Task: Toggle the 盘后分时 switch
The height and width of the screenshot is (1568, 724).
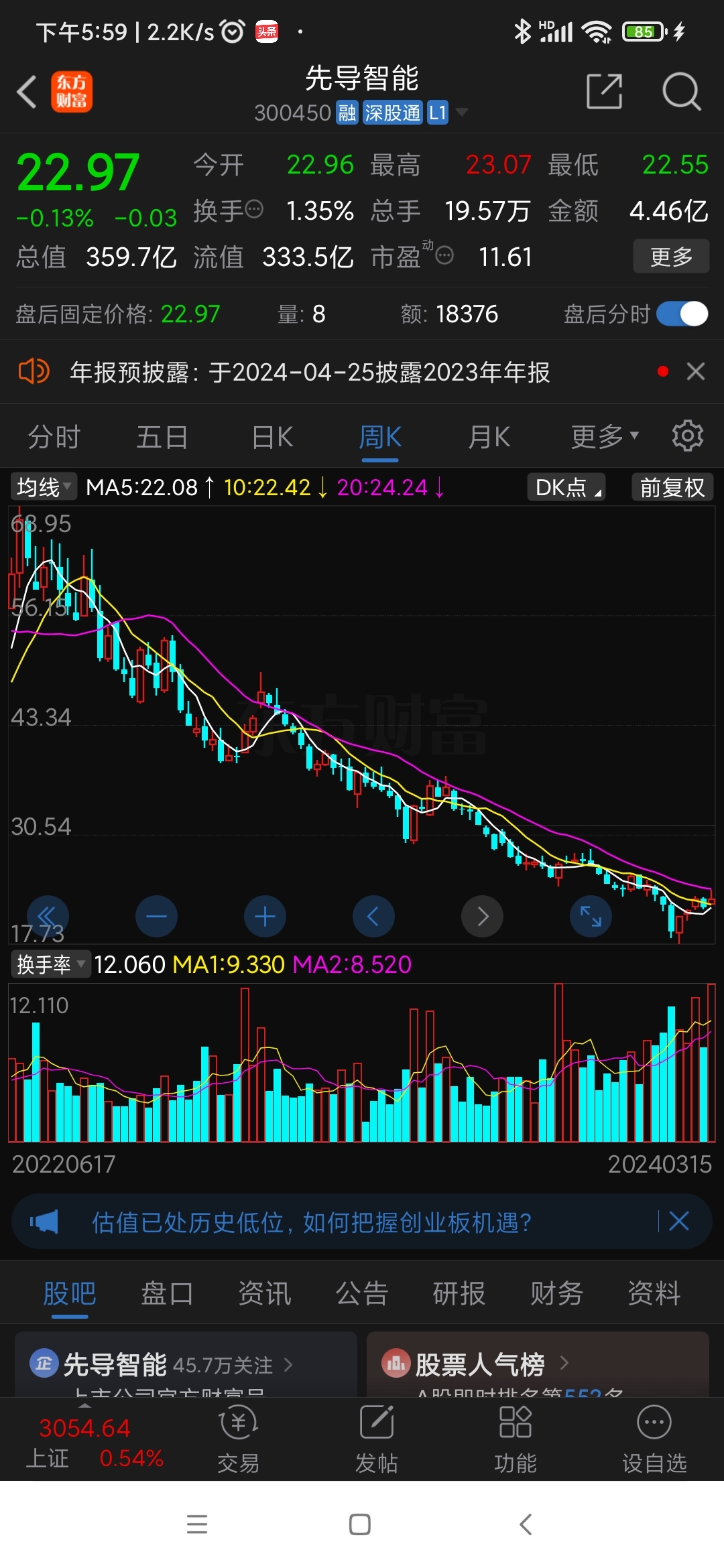Action: (682, 314)
